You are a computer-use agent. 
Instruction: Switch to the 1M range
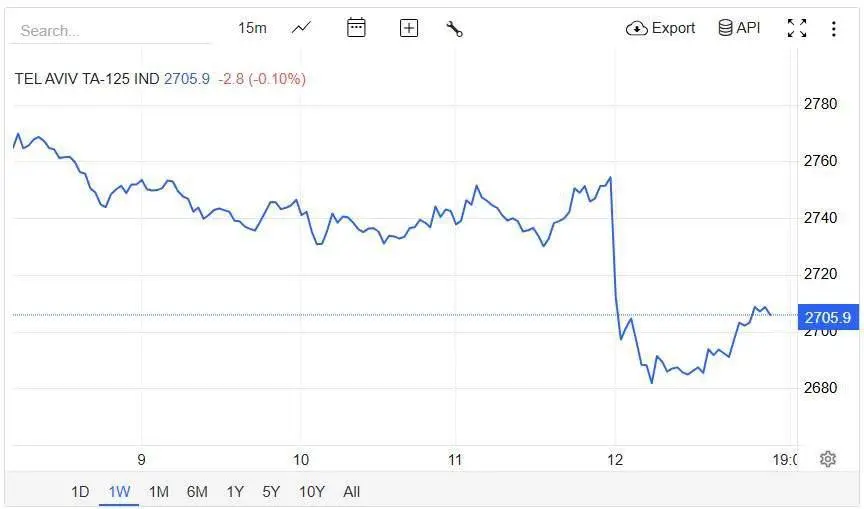[x=159, y=491]
